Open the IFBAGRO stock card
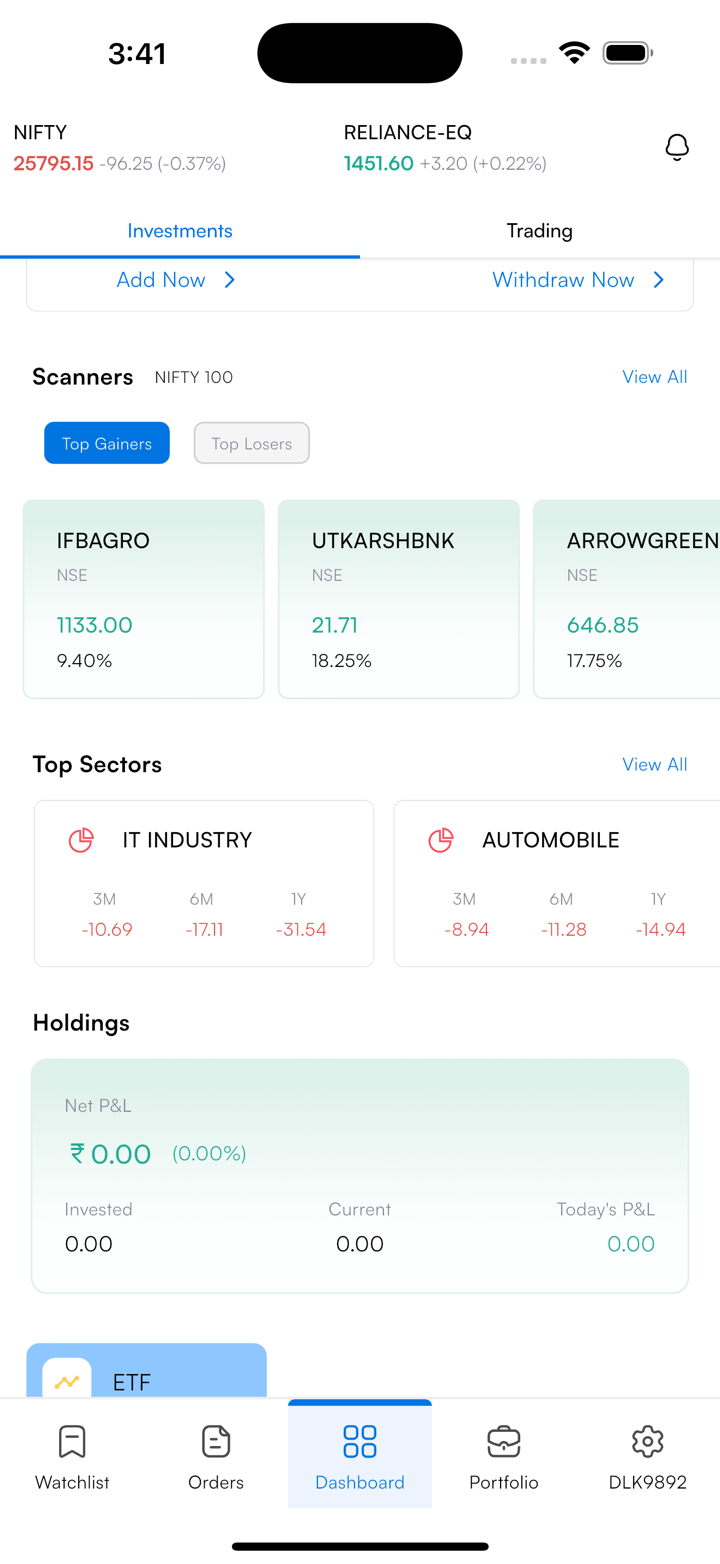This screenshot has height=1564, width=720. pyautogui.click(x=144, y=598)
